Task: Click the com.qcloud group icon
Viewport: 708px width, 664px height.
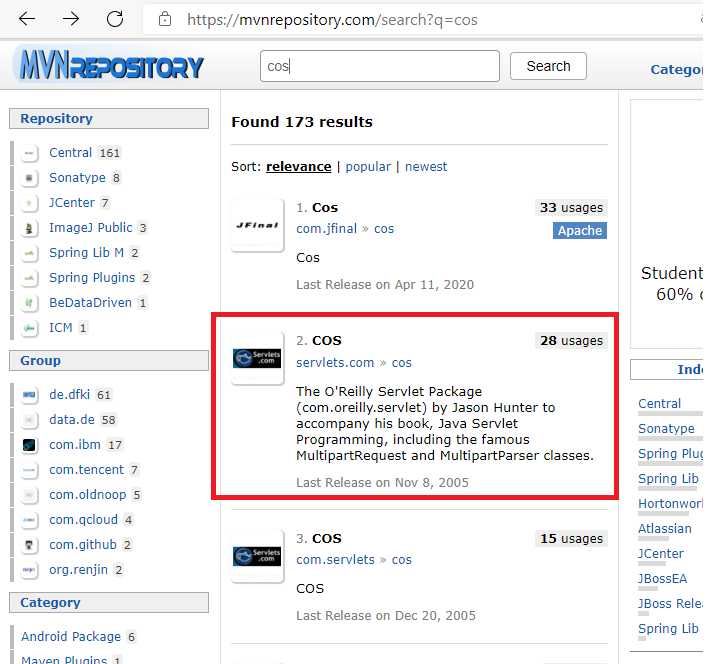Action: (x=29, y=520)
